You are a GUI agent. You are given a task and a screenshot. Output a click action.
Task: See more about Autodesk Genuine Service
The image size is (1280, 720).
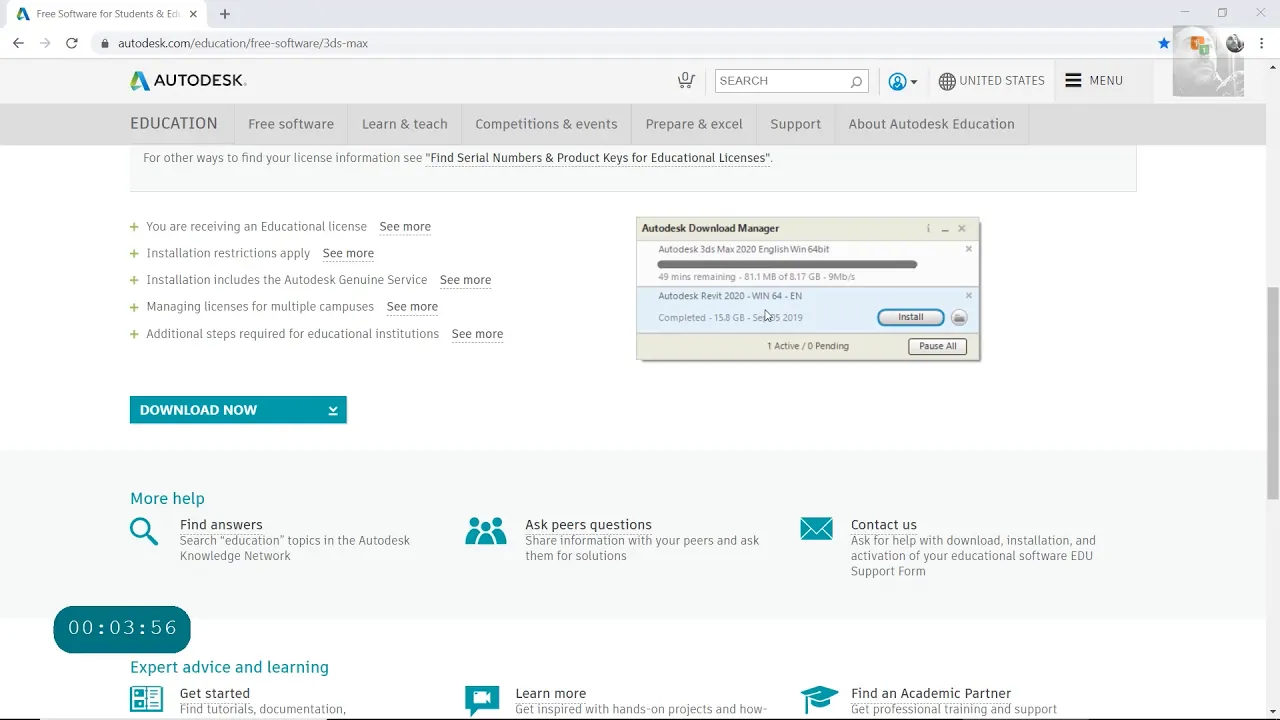tap(465, 281)
